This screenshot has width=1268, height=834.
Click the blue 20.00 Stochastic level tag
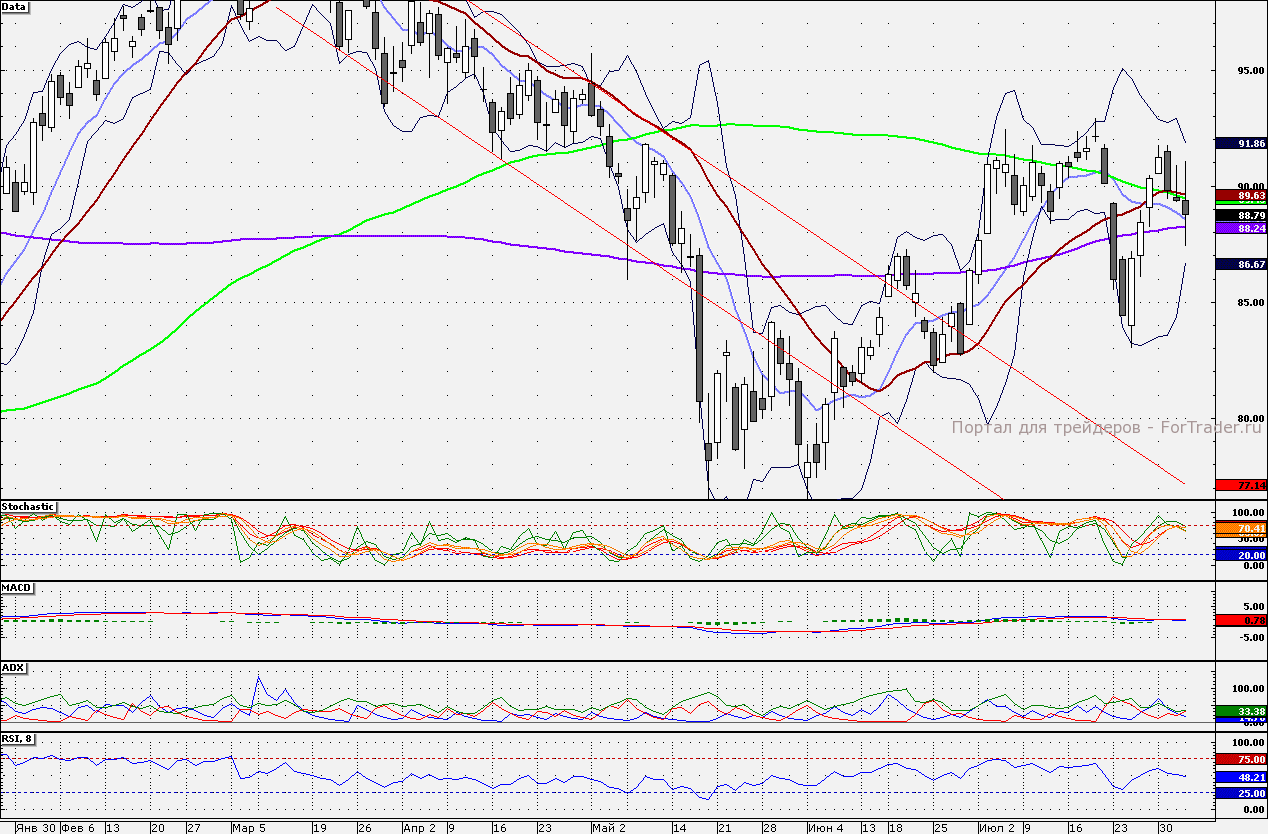[1241, 555]
